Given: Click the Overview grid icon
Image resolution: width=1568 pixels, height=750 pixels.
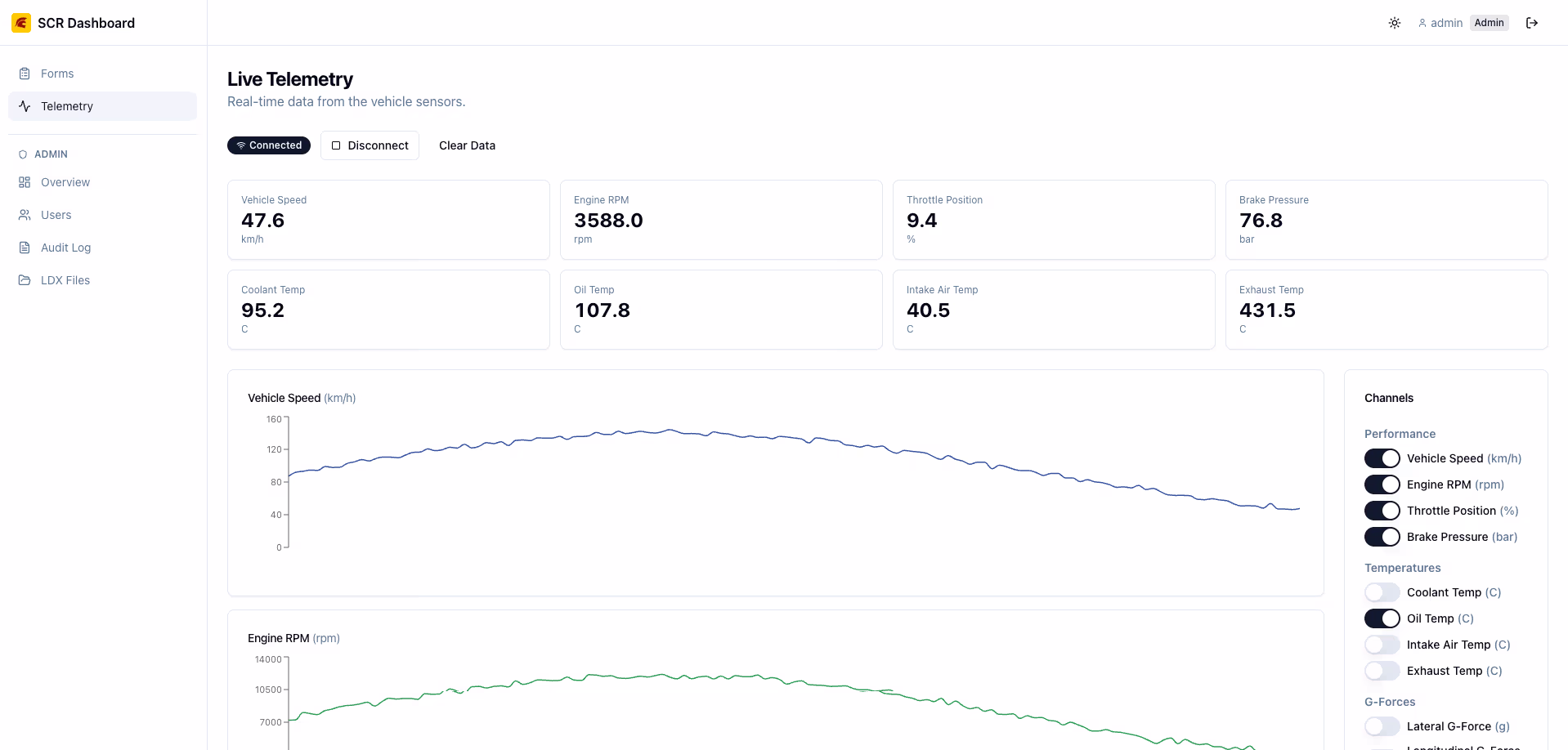Looking at the screenshot, I should [25, 182].
